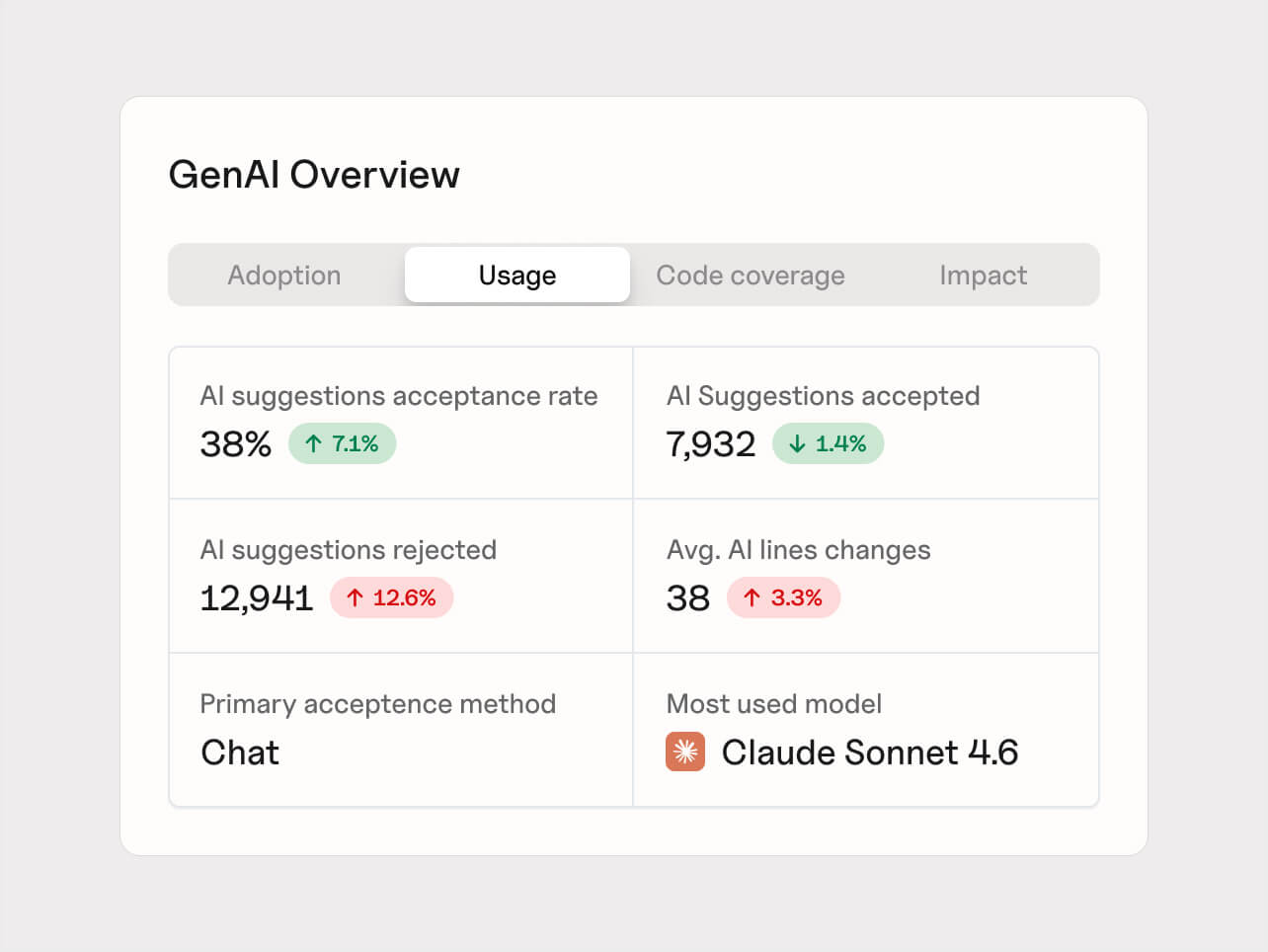
Task: Click the Chat acceptance method value
Action: click(240, 753)
